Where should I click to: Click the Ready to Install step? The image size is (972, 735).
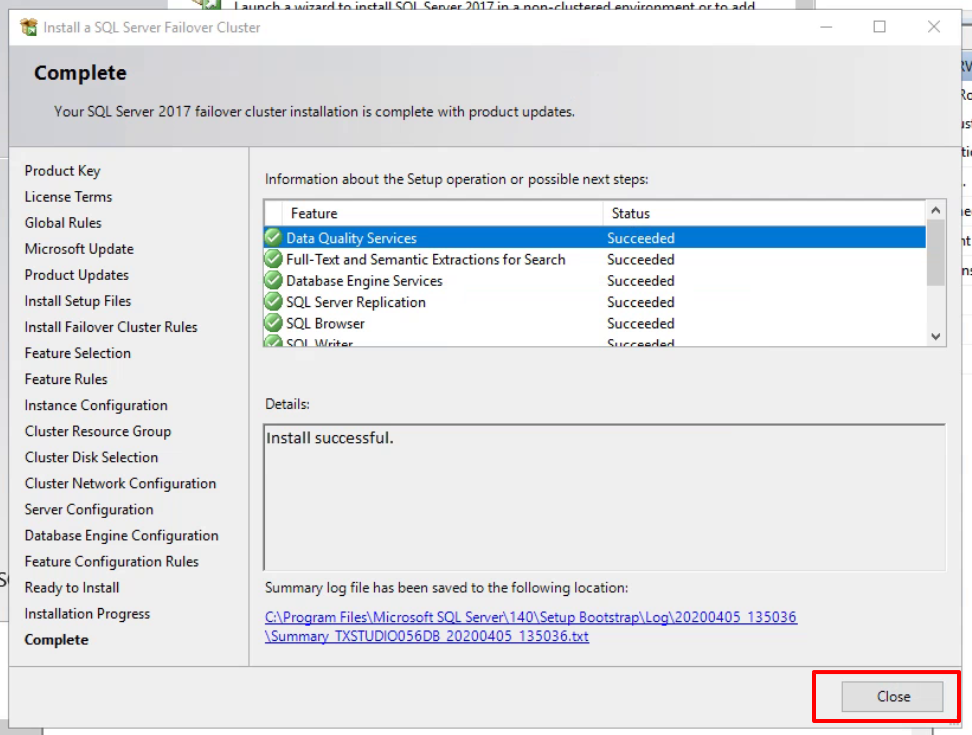pyautogui.click(x=72, y=587)
